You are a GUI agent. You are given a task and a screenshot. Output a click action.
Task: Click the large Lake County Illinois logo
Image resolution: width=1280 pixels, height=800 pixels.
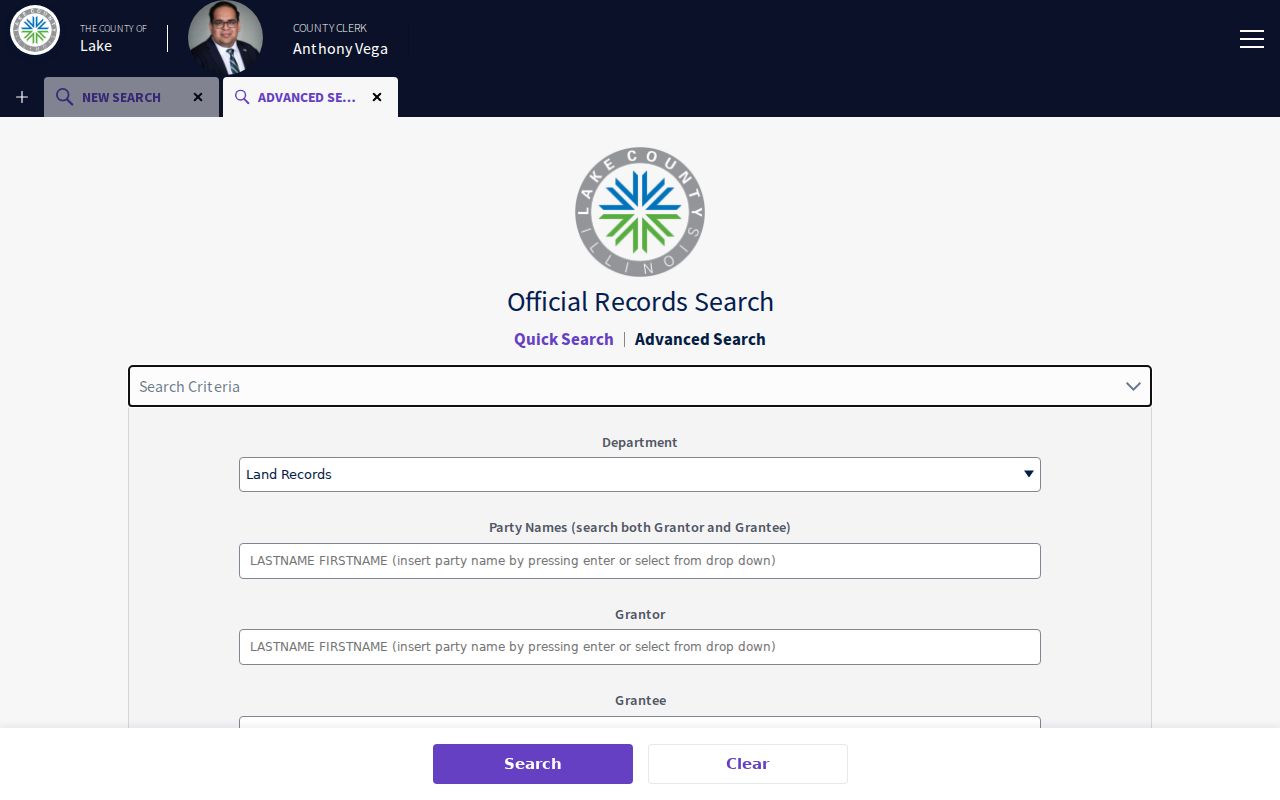point(640,212)
